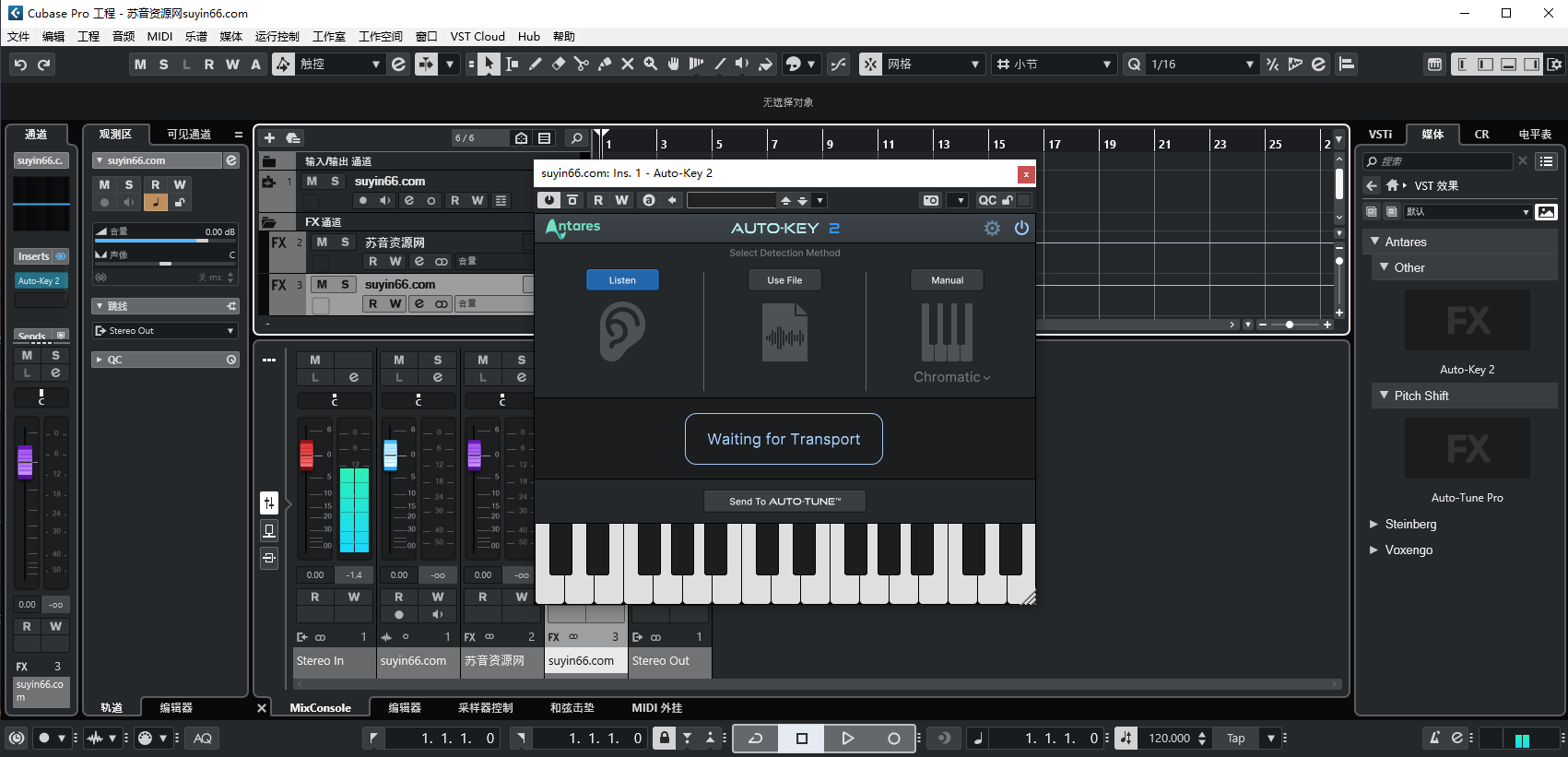Select the Zoom magnifier tool
The width and height of the screenshot is (1568, 757).
coord(651,65)
